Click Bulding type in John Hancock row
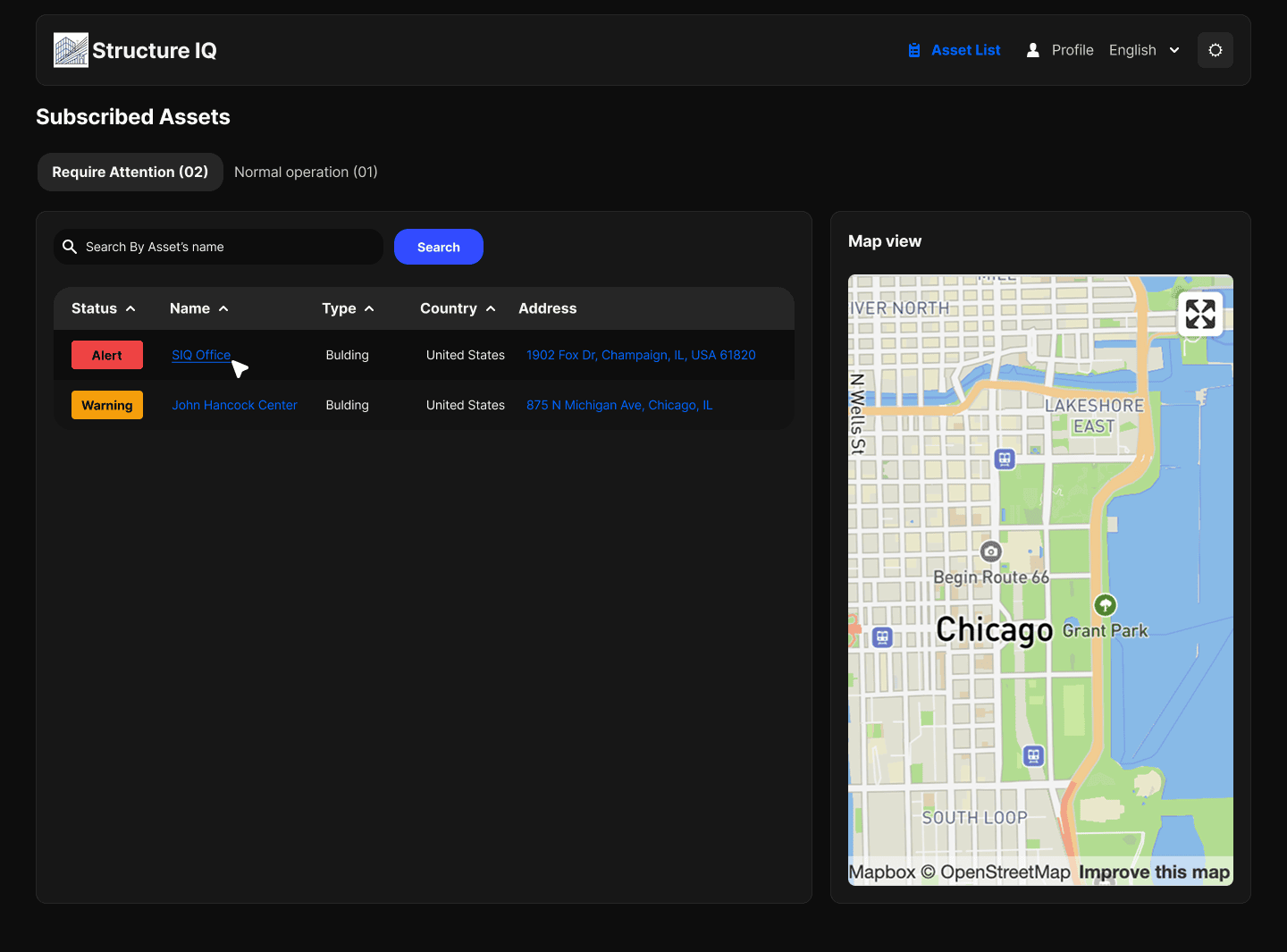This screenshot has width=1287, height=952. point(347,405)
